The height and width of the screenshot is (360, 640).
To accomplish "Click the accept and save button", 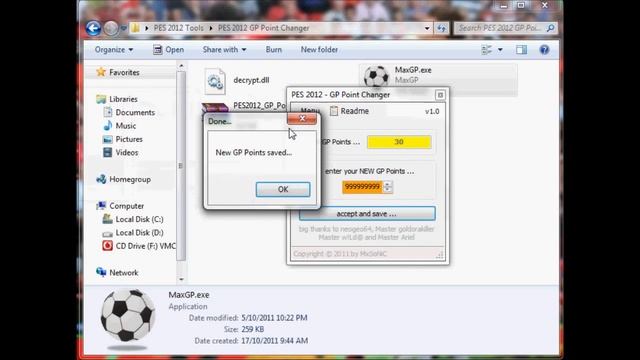I will (x=367, y=213).
